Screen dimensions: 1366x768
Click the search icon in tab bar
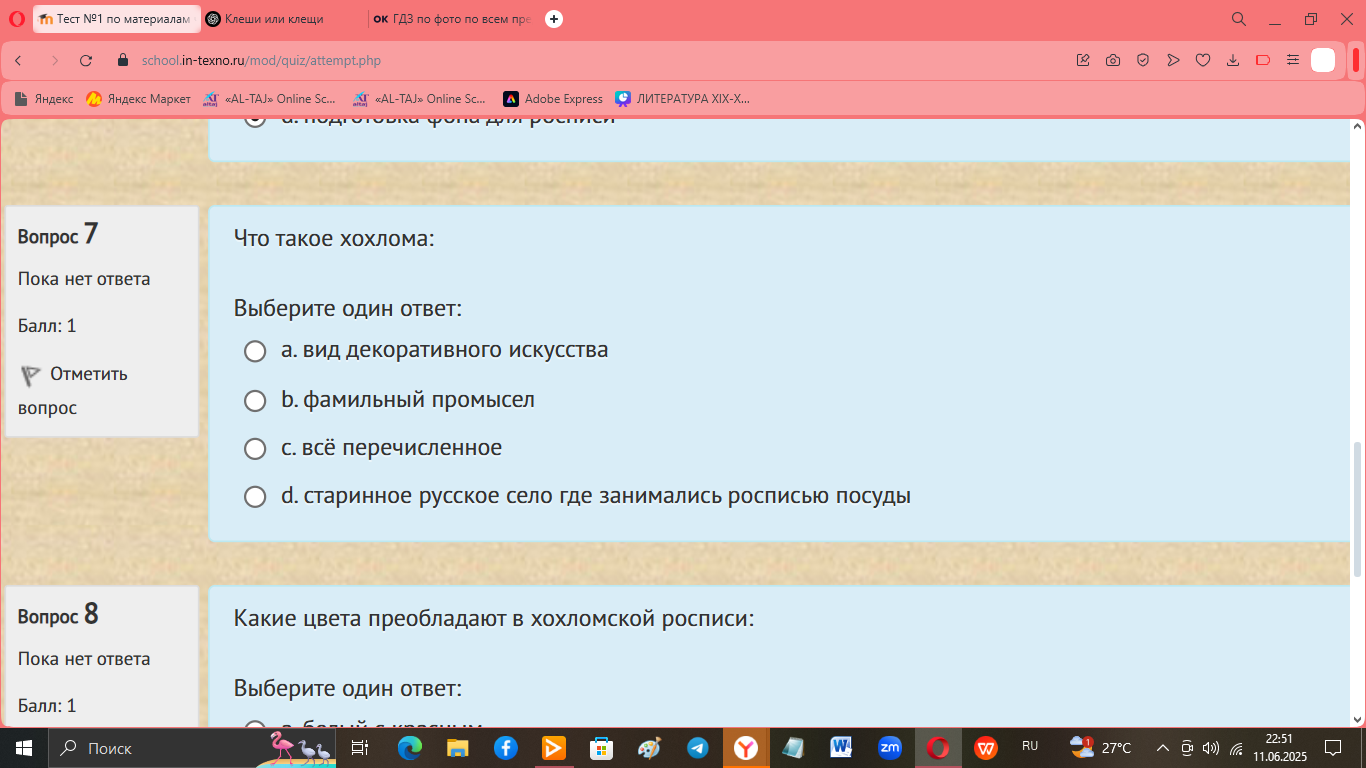(1239, 19)
